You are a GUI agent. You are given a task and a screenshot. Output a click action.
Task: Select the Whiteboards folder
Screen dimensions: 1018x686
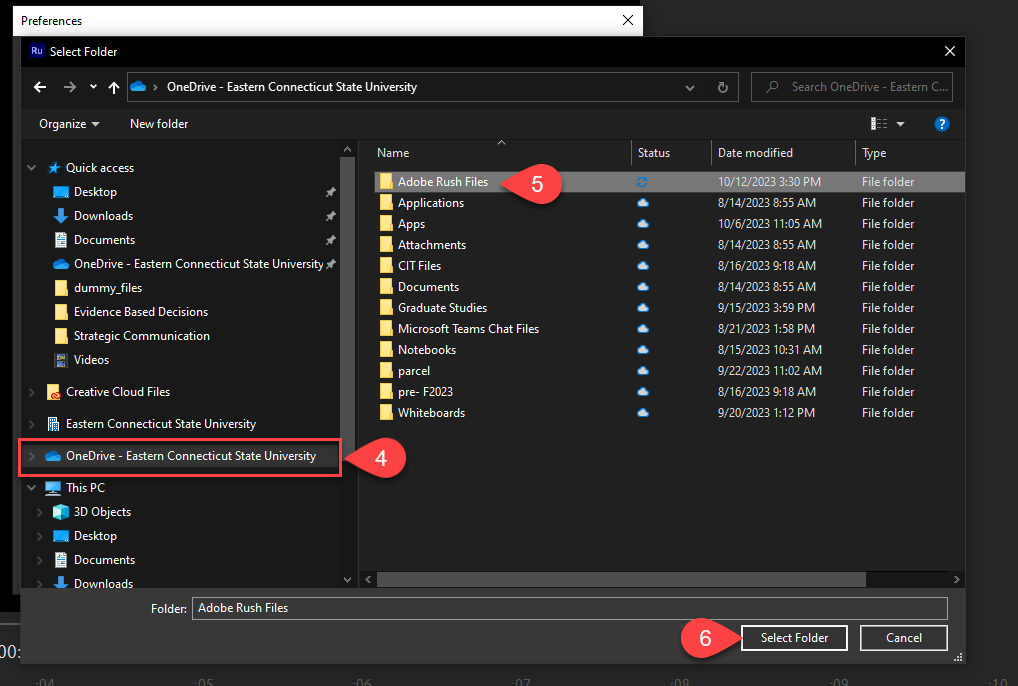click(x=431, y=413)
